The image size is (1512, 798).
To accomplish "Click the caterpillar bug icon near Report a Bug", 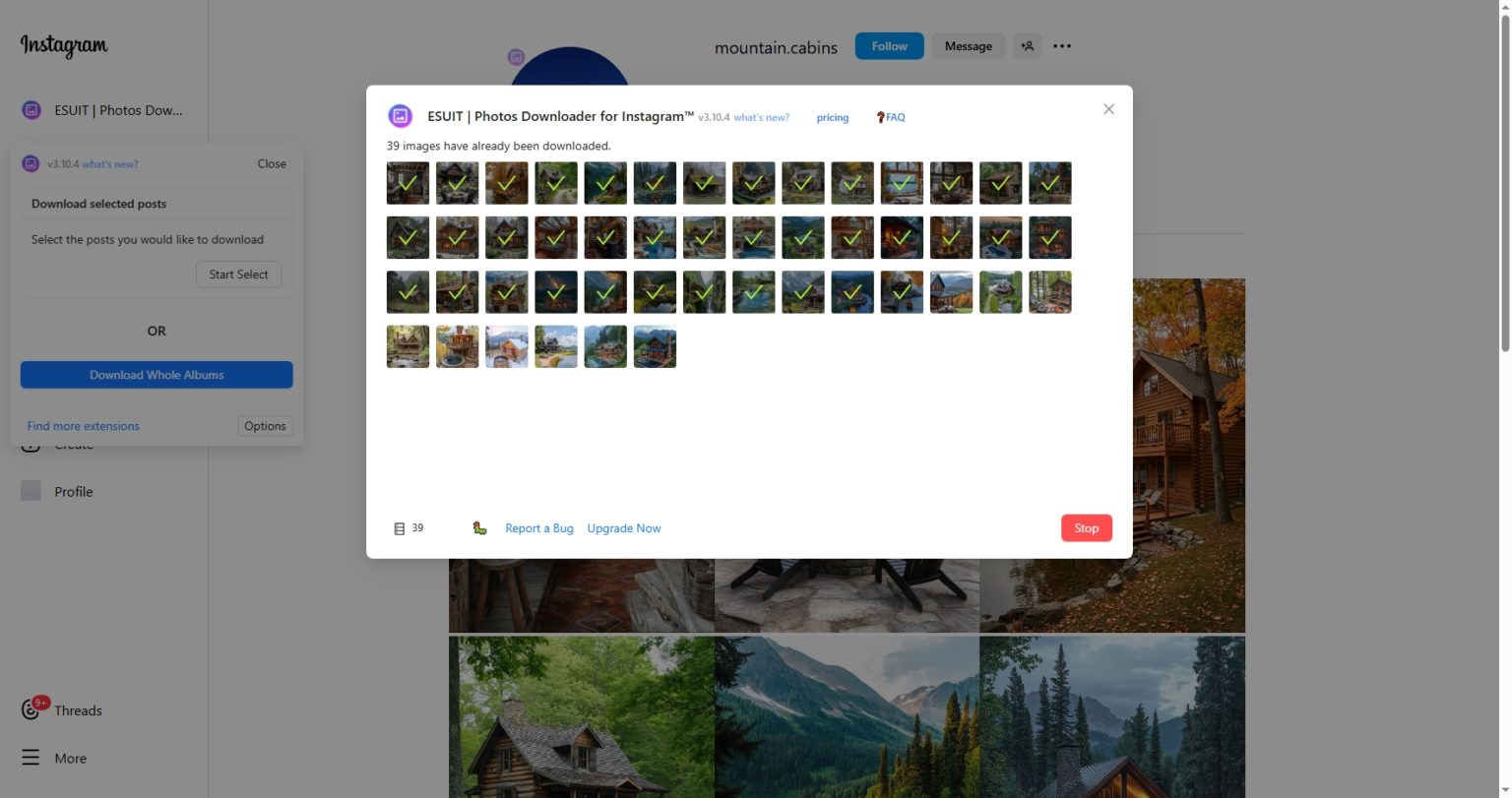I will pyautogui.click(x=478, y=527).
